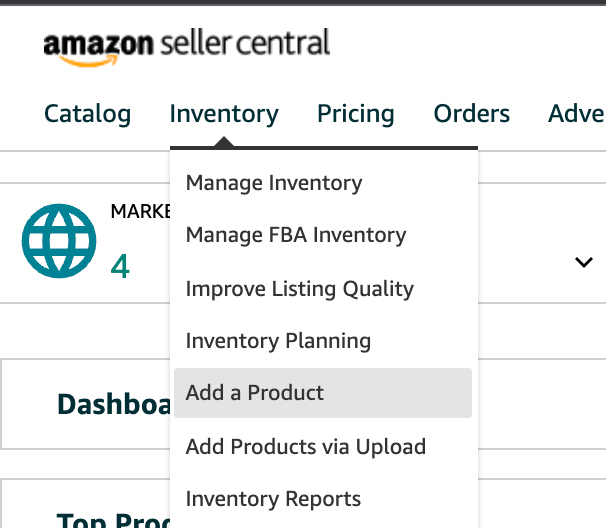Screen dimensions: 606x528
Task: Open the Inventory menu
Action: [x=224, y=114]
